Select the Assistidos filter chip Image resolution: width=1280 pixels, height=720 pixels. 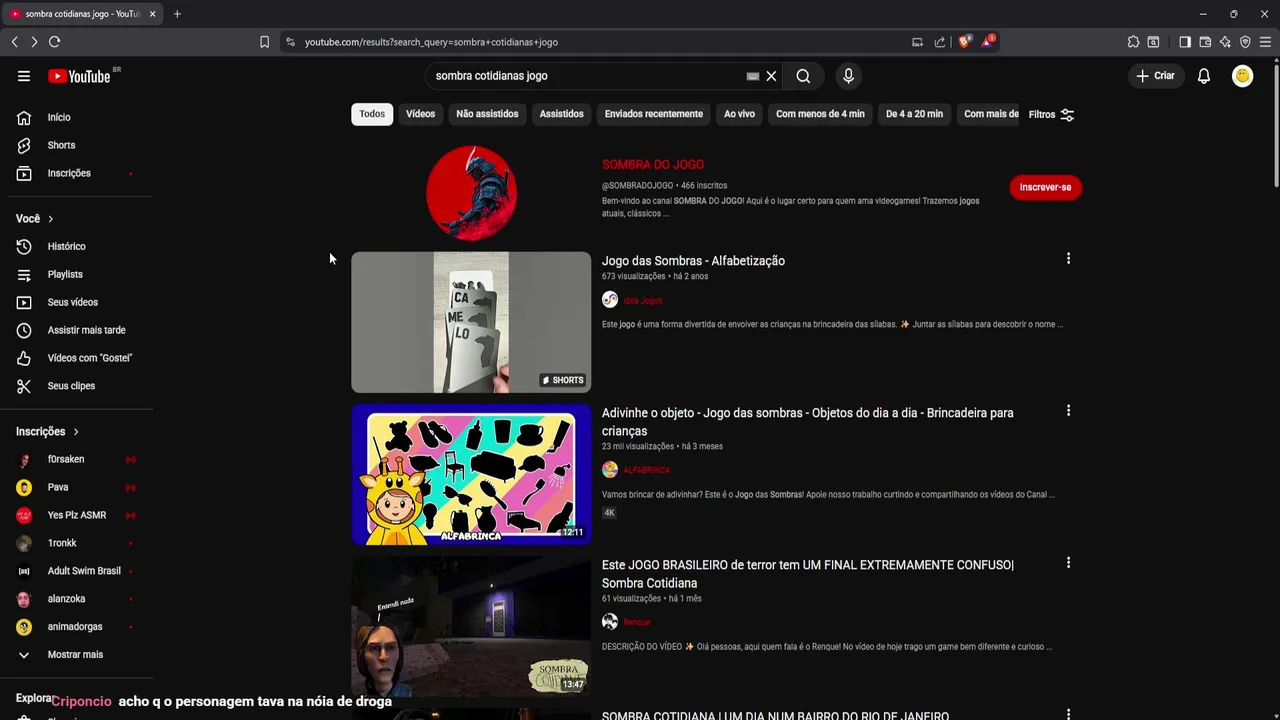pos(561,114)
